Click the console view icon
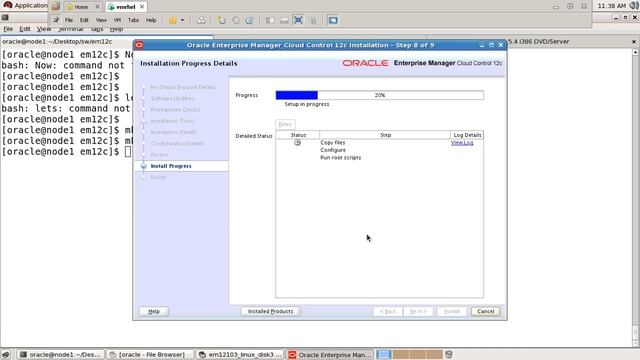Image resolution: width=640 pixels, height=360 pixels. pyautogui.click(x=333, y=20)
